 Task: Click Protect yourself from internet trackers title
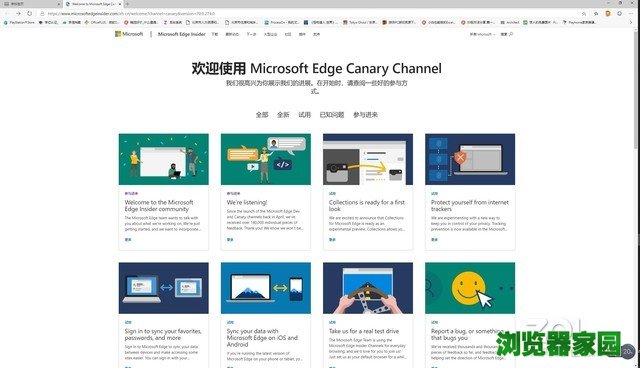(x=470, y=206)
